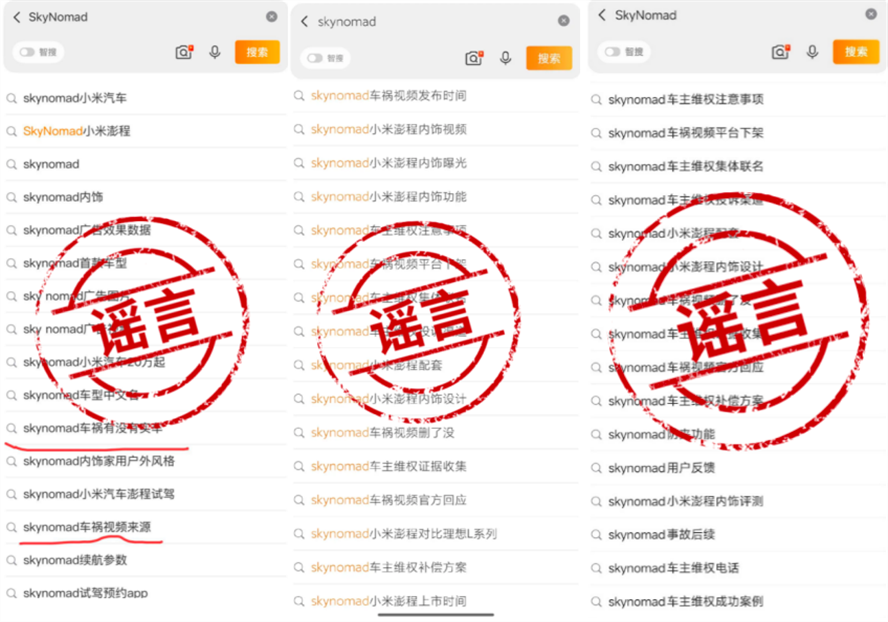Start voice search with the right screen microphone
Screen dimensions: 888x622
point(812,52)
